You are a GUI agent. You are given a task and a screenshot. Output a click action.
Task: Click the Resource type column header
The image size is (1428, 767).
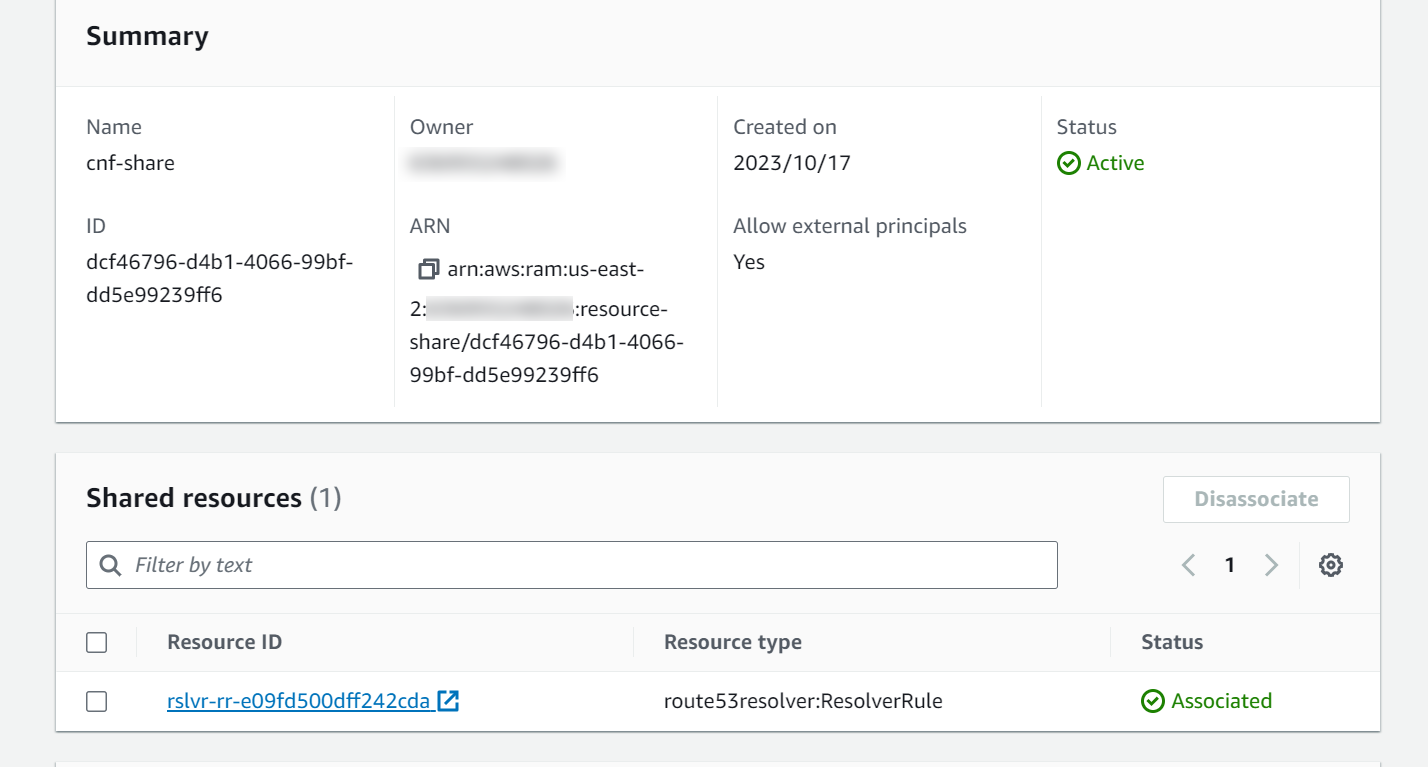coord(733,642)
